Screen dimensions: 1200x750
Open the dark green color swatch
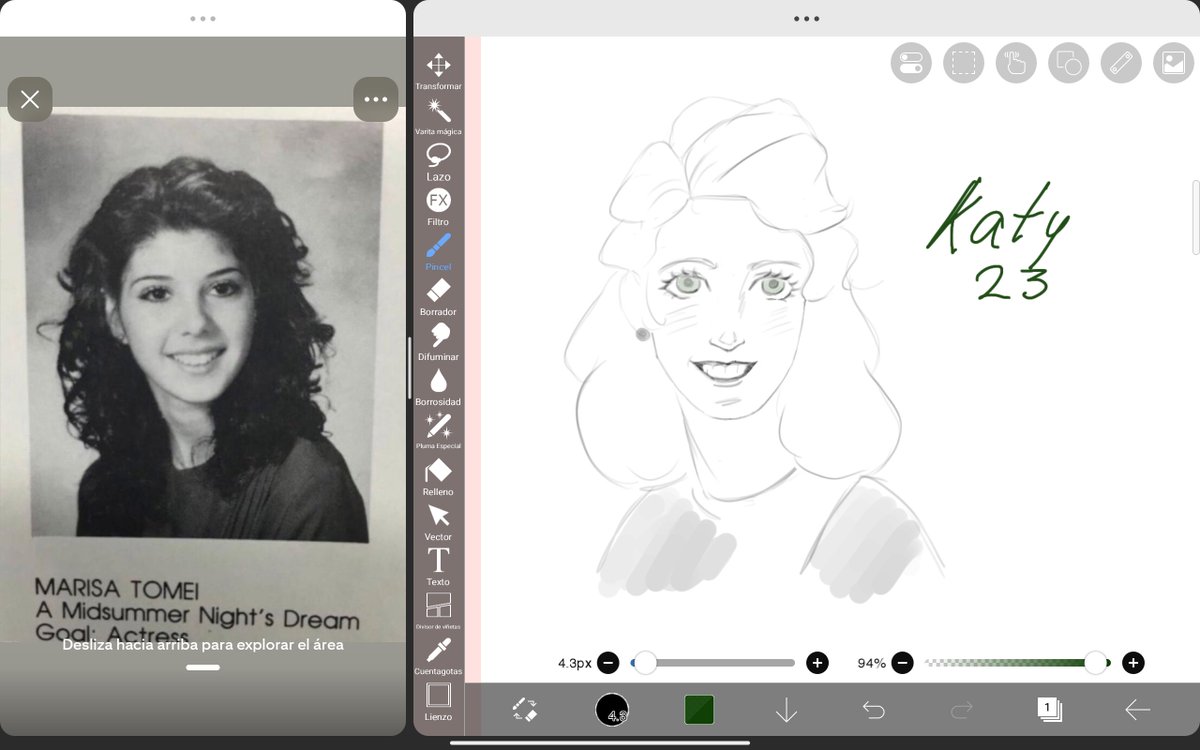click(699, 710)
